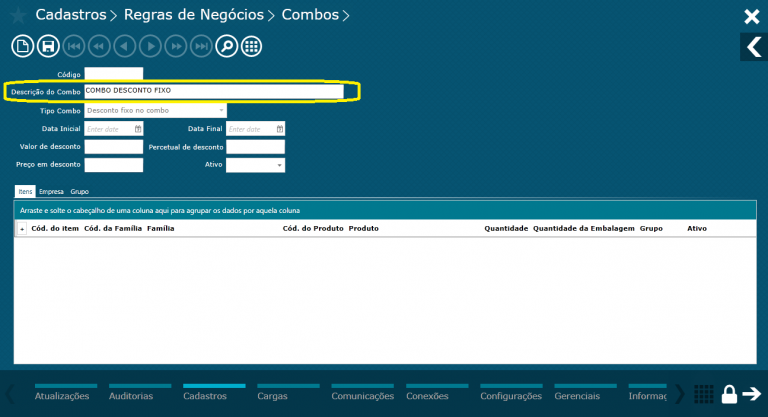Switch to the Empresa tab
The width and height of the screenshot is (768, 417).
(51, 192)
